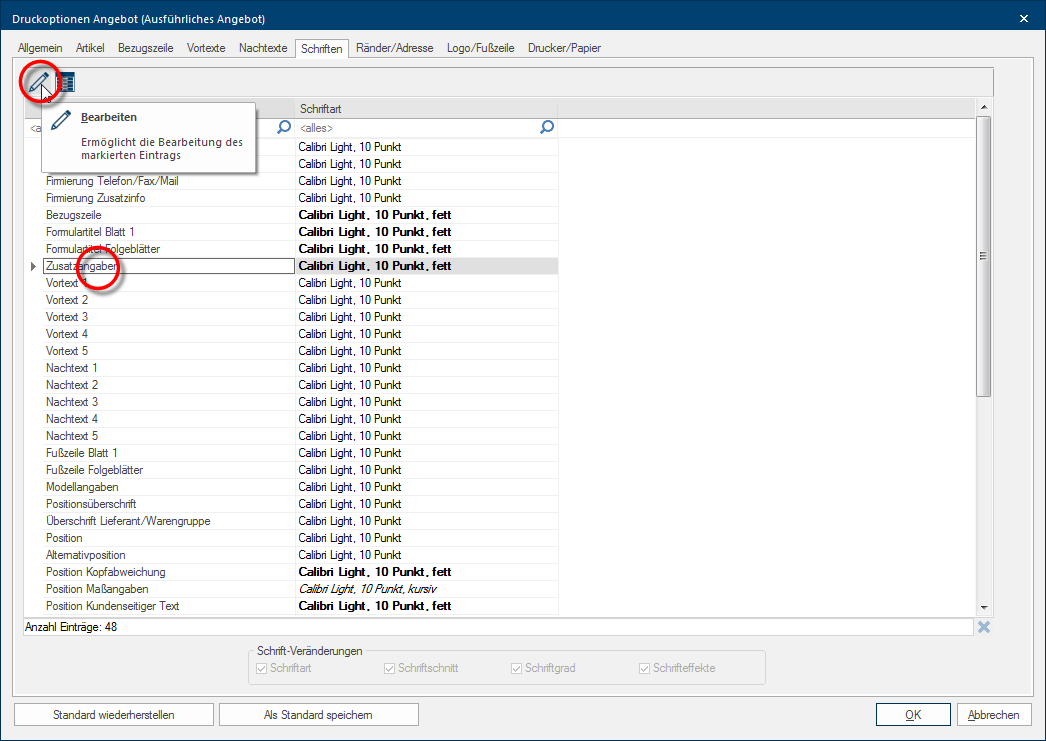Toggle the Schriftschnitt checkbox
The image size is (1046, 741).
pos(390,668)
